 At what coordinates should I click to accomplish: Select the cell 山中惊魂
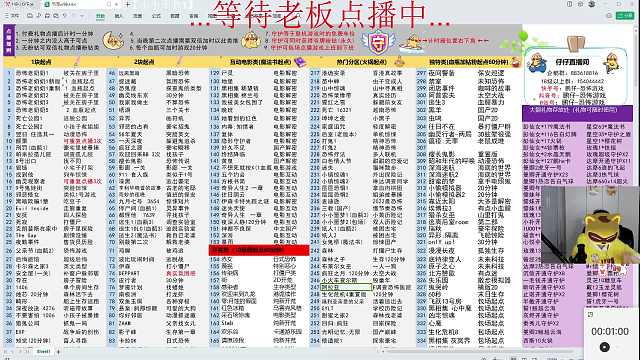tap(333, 88)
